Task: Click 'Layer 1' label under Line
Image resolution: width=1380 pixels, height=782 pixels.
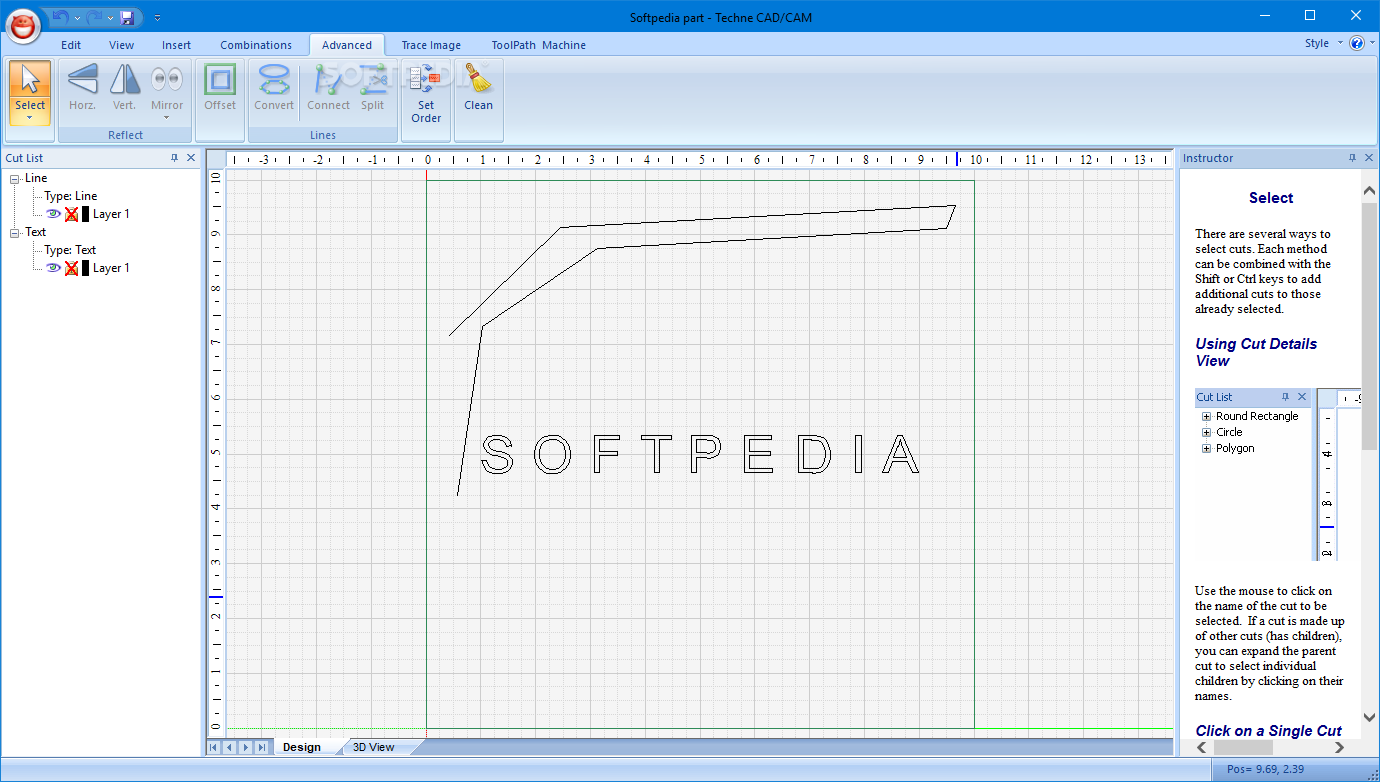Action: pos(111,214)
